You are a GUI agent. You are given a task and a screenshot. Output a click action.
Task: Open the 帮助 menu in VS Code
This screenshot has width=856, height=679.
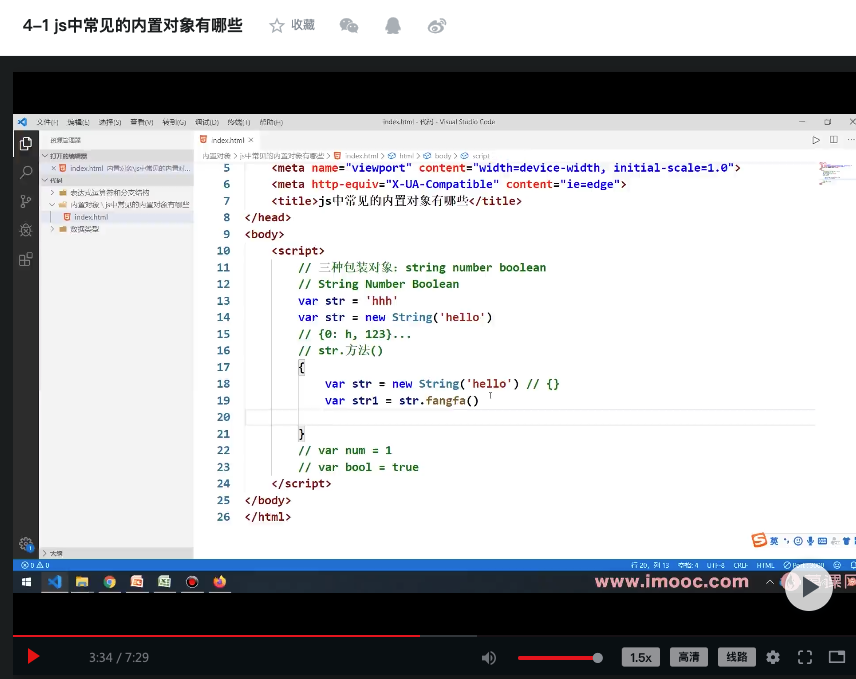tap(271, 122)
